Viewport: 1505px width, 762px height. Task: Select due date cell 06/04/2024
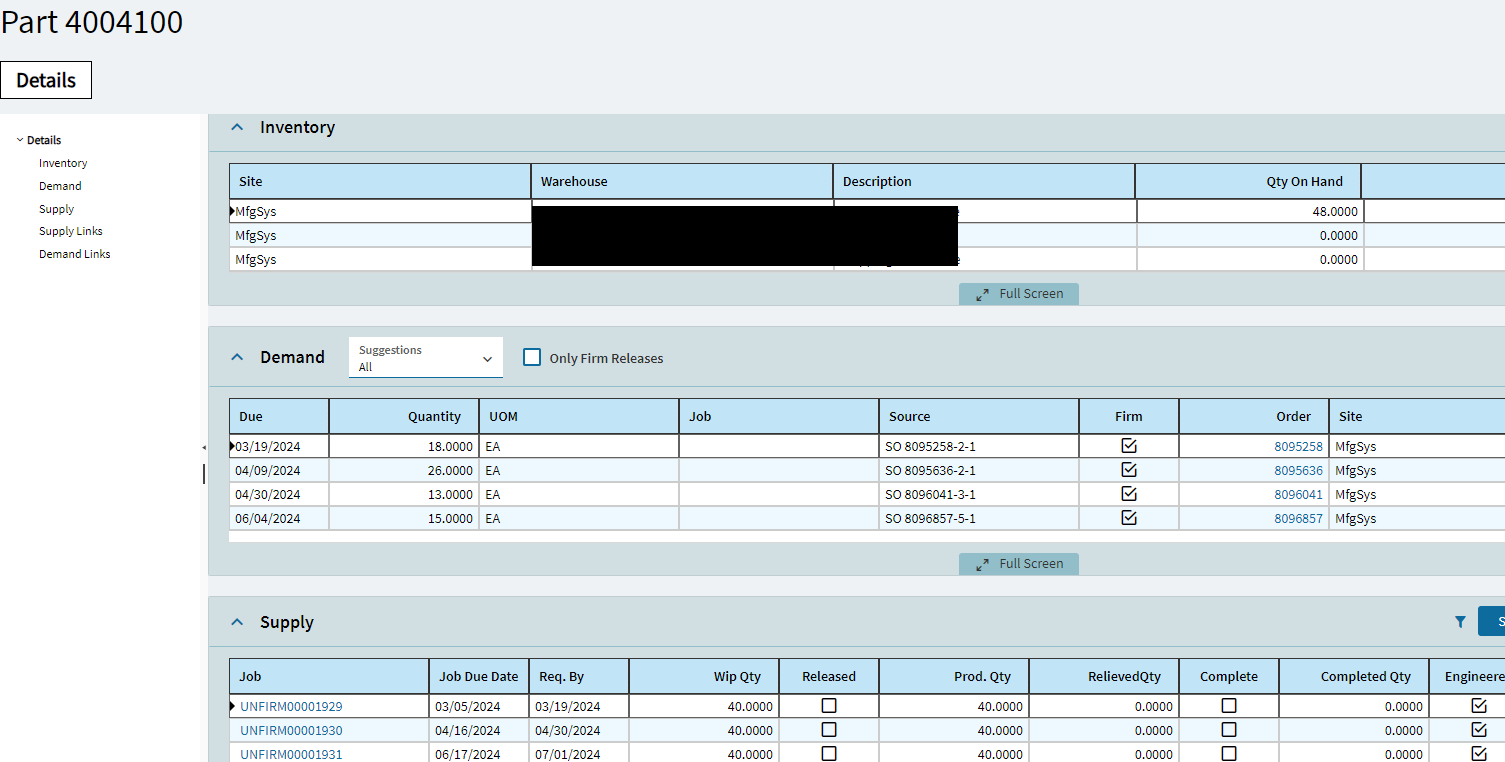click(x=279, y=518)
